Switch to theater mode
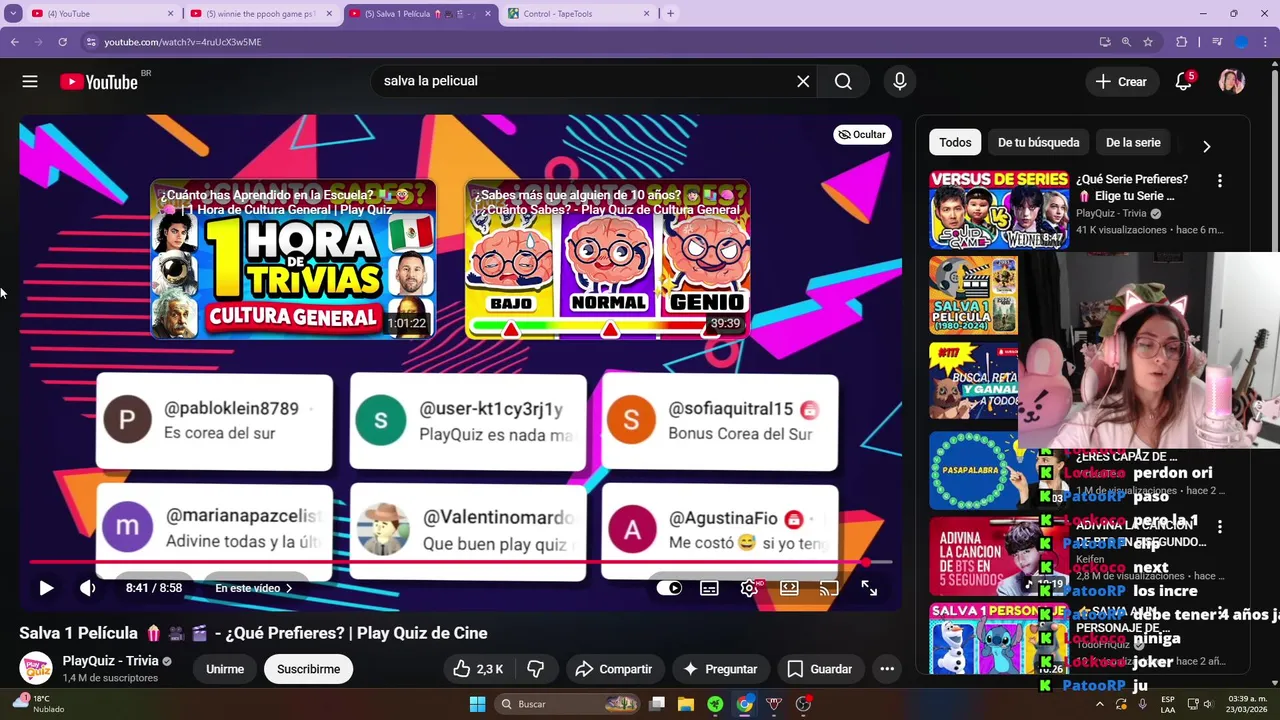The height and width of the screenshot is (720, 1280). coord(789,588)
